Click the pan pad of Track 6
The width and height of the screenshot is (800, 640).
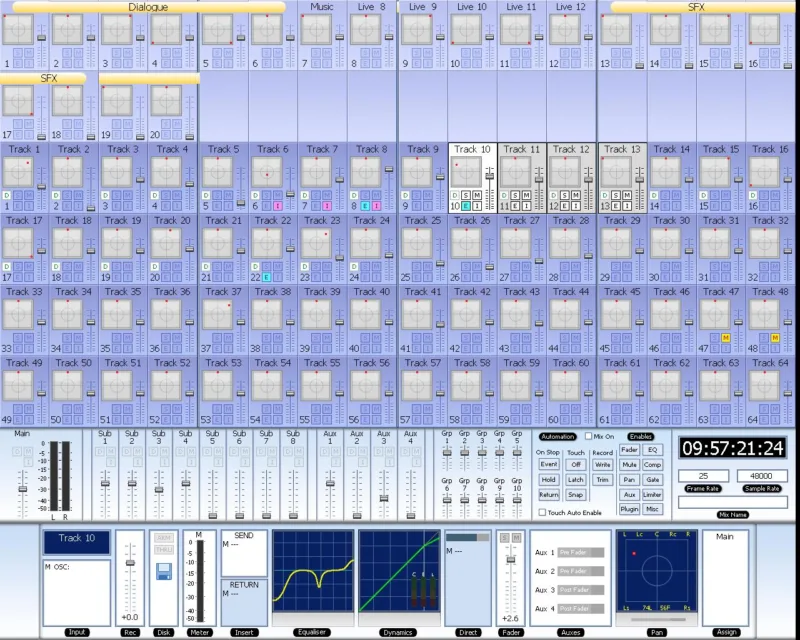(x=267, y=171)
